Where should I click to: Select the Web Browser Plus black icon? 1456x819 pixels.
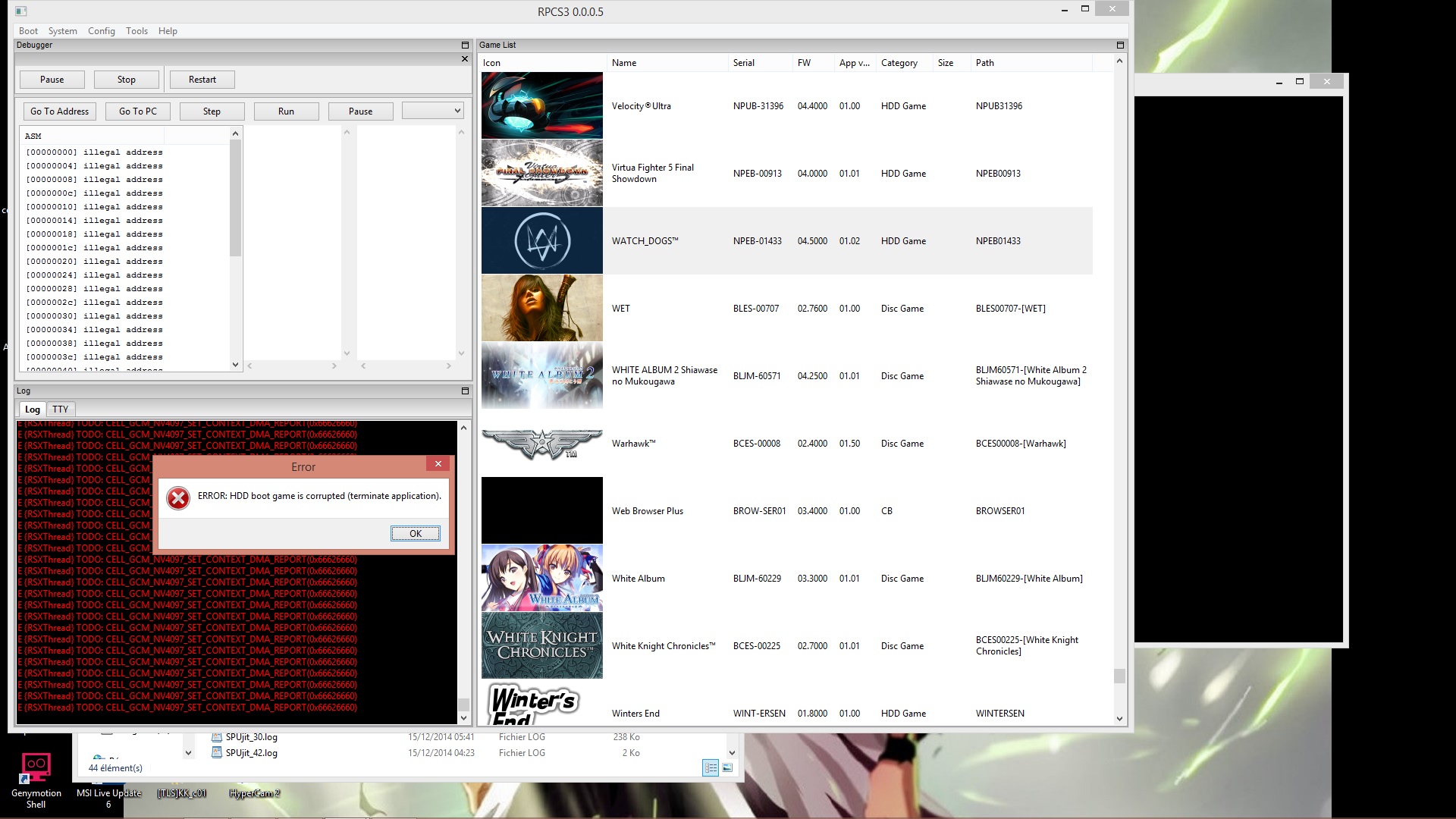coord(542,510)
